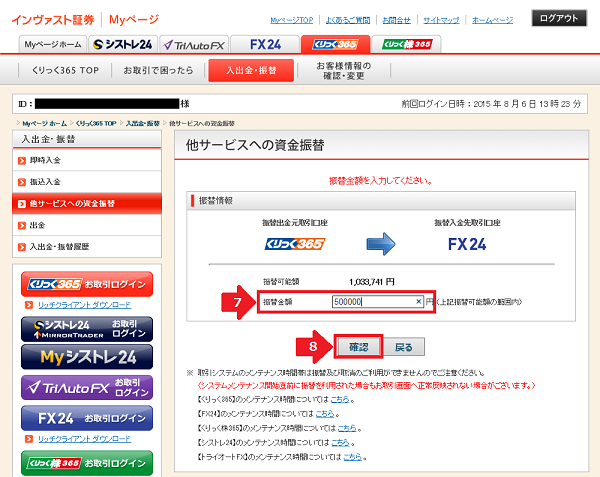This screenshot has height=477, width=600.
Task: Click くりっく株365 お取引ログイン button
Action: [x=87, y=463]
